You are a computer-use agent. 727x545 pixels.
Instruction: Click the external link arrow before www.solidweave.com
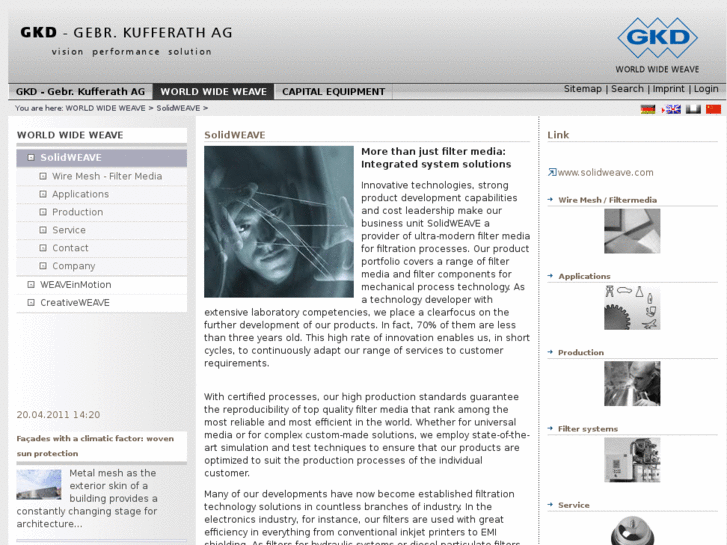point(552,173)
